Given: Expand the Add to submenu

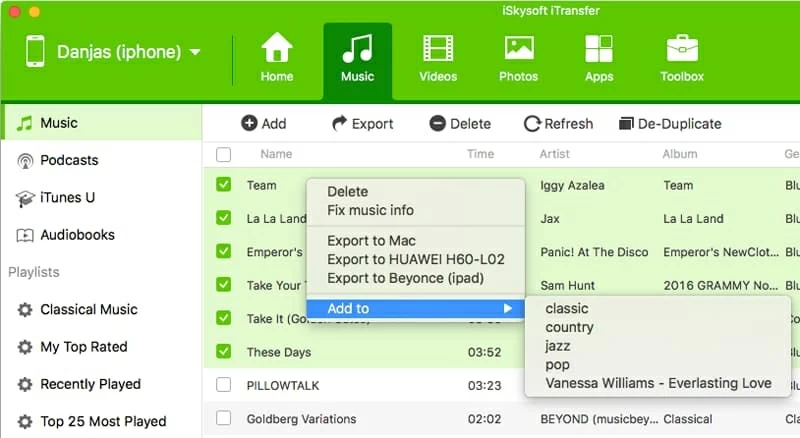Looking at the screenshot, I should click(x=415, y=309).
